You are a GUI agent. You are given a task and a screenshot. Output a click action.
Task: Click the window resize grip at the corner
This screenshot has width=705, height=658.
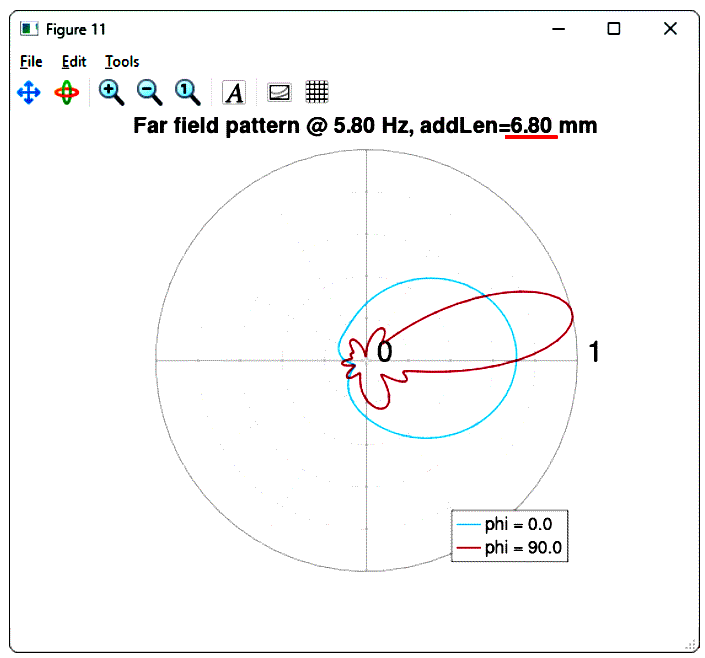point(691,645)
